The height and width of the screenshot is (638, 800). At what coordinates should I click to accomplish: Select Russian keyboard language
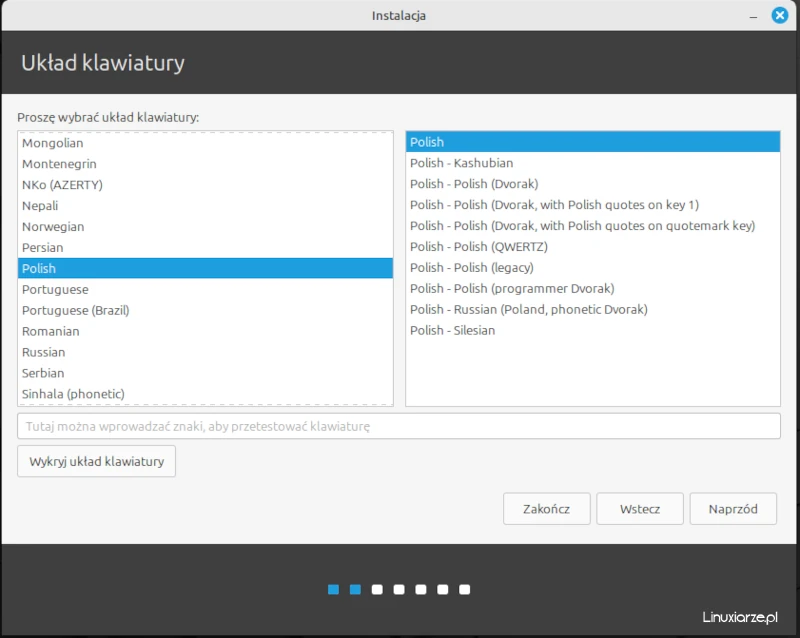[205, 352]
